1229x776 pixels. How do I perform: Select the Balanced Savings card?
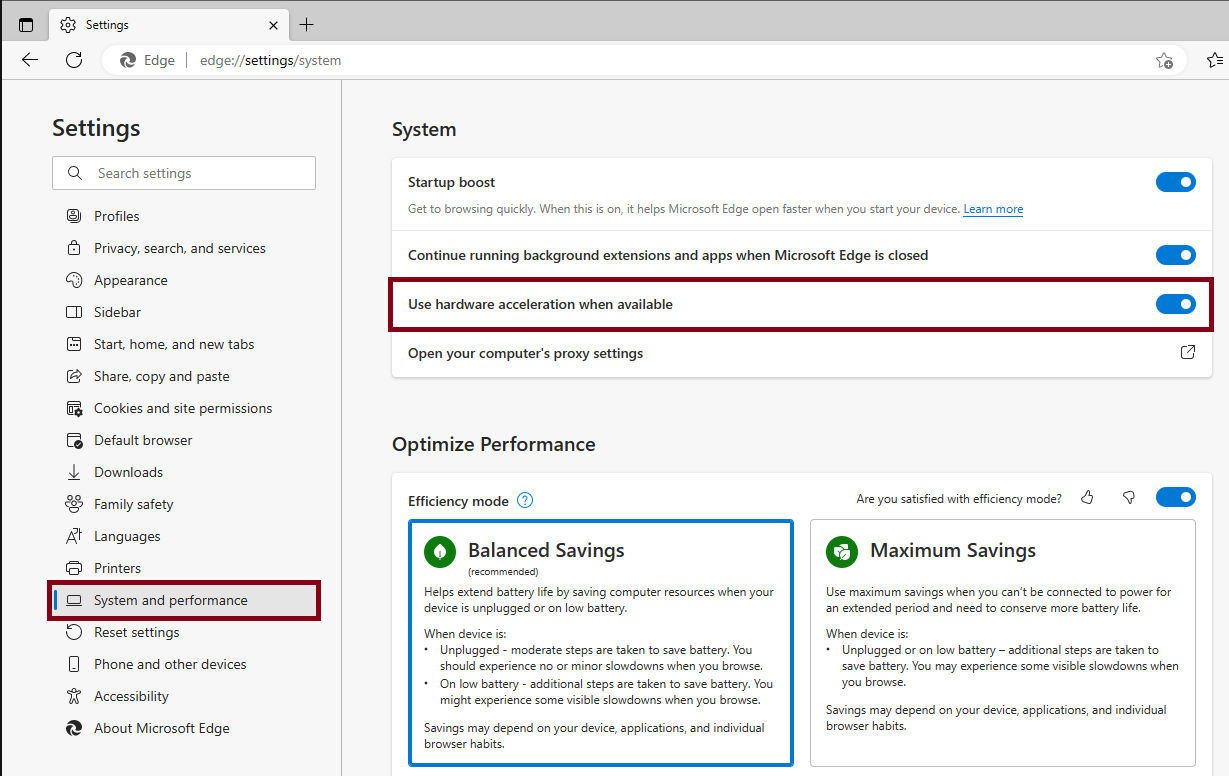pos(601,643)
